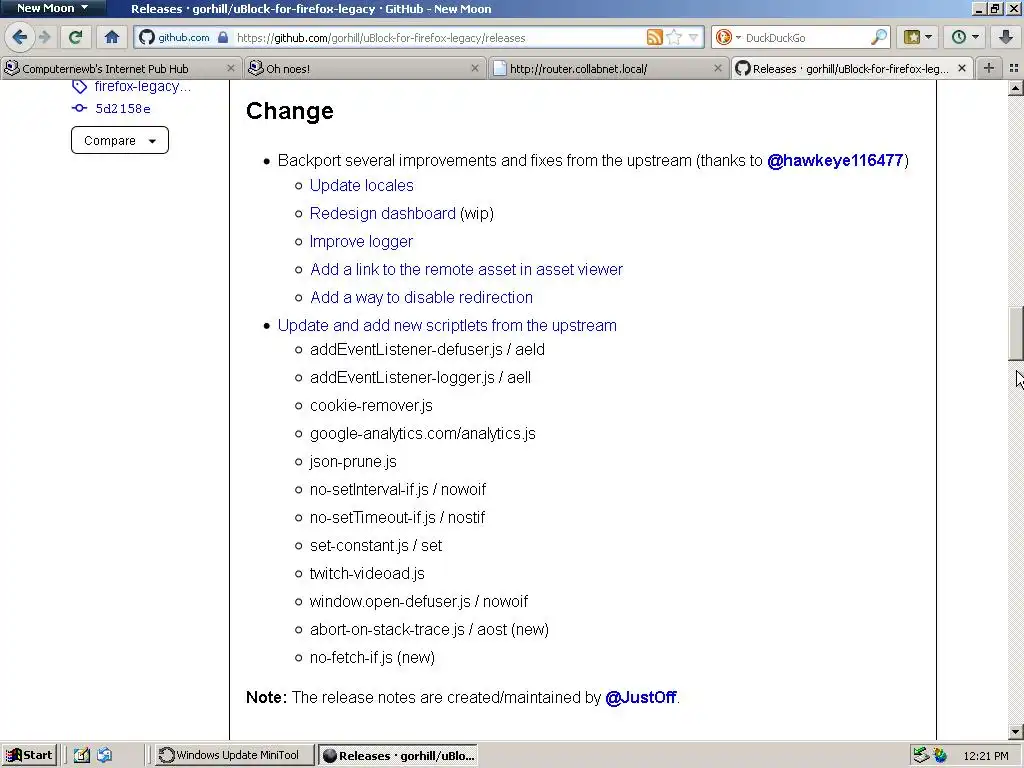
Task: Click the vertical scrollbar thumb
Action: coord(1016,334)
